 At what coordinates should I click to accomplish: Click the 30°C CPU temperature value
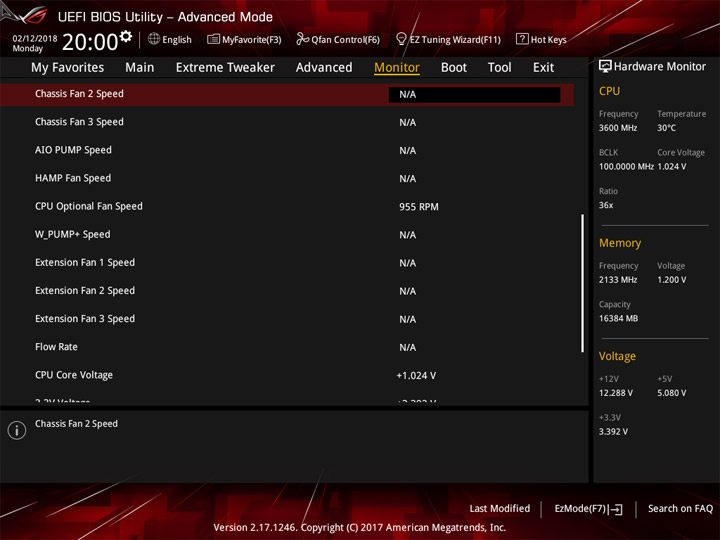click(666, 128)
